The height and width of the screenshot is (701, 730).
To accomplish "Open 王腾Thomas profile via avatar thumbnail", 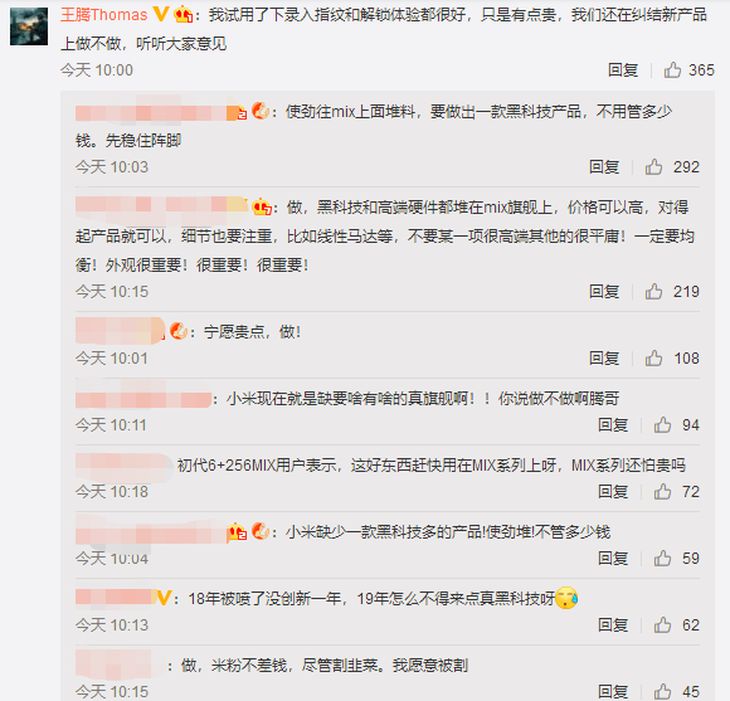I will point(29,26).
